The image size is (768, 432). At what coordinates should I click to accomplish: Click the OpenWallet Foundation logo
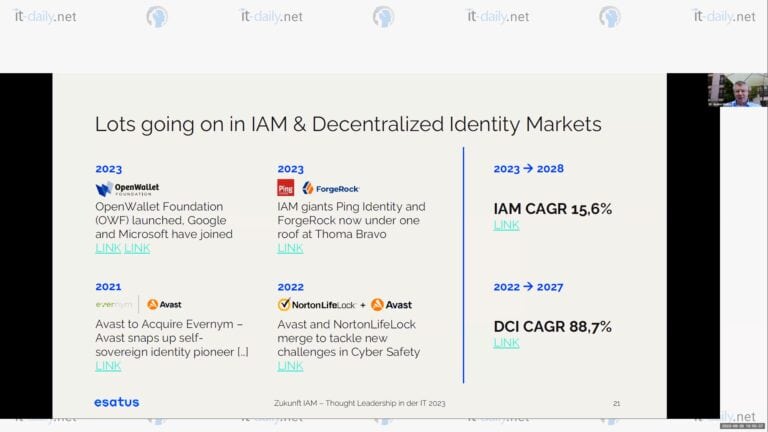point(127,189)
